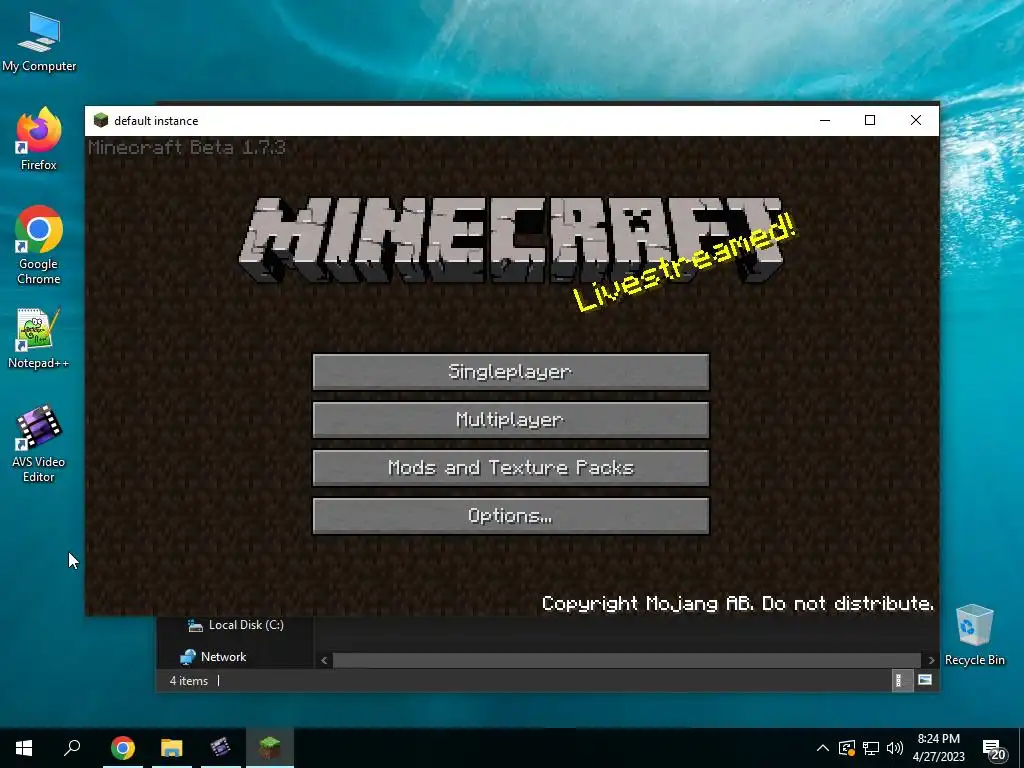1024x768 pixels.
Task: Click Explorer horizontal scrollbar right arrow
Action: tap(931, 660)
